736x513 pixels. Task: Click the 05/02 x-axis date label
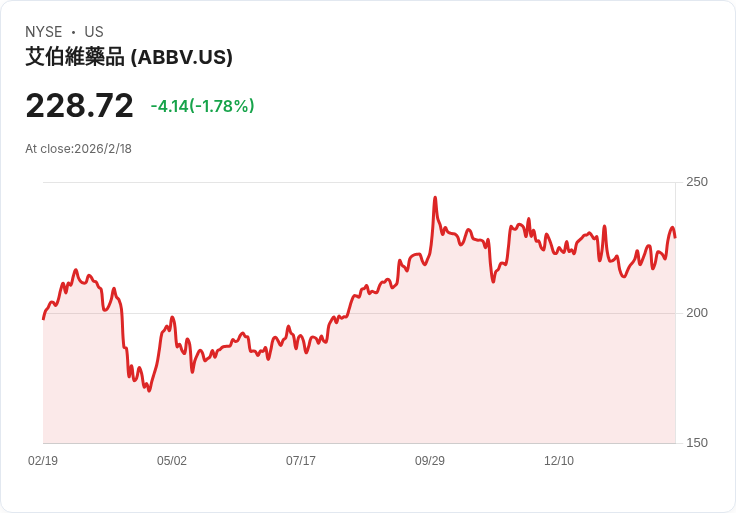[172, 460]
